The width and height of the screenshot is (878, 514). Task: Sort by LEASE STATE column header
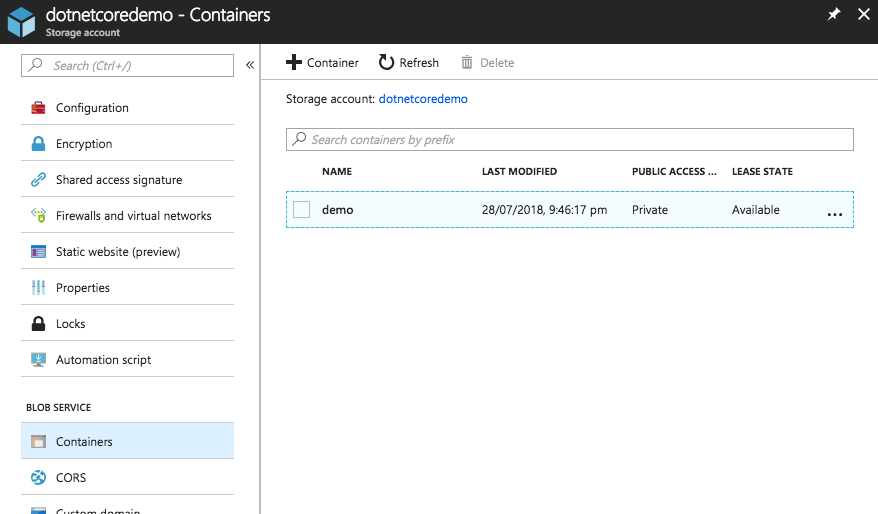762,171
